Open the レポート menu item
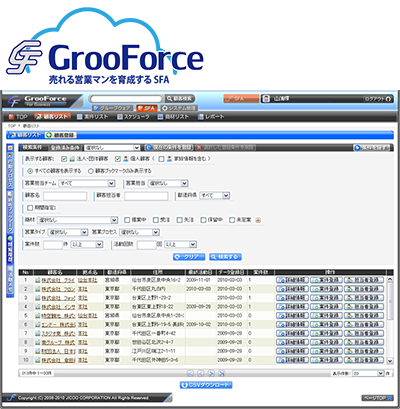The image size is (400, 409). (x=211, y=117)
